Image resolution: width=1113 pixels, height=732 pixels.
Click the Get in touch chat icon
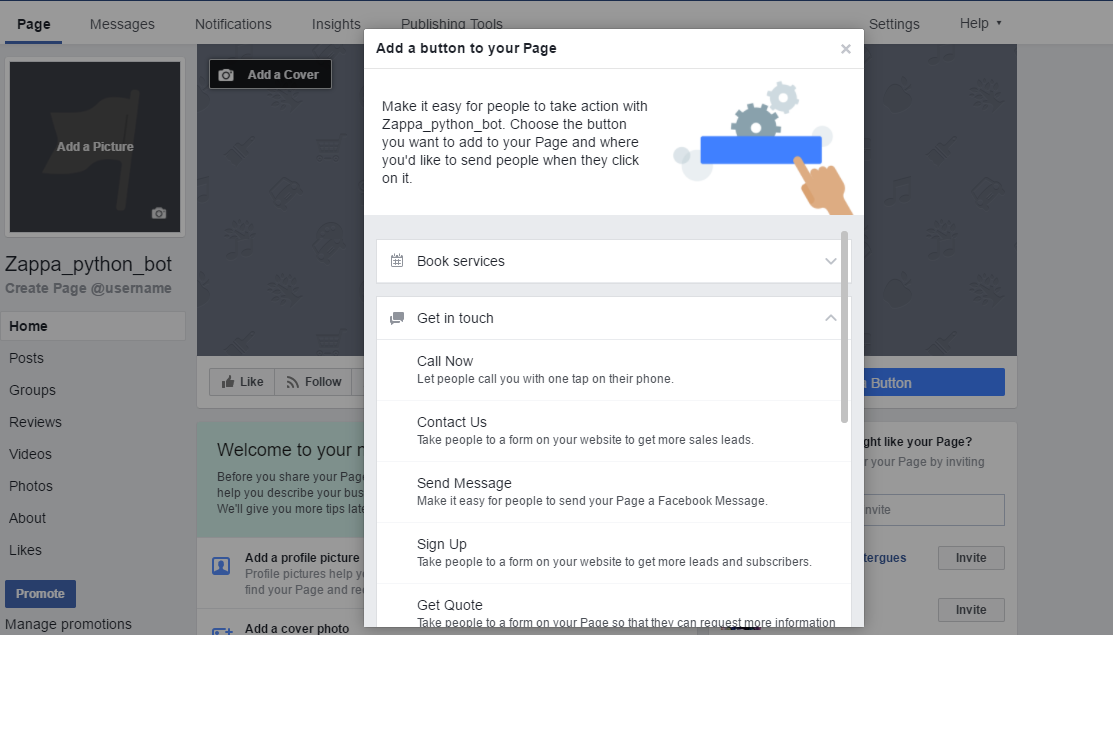click(x=397, y=318)
